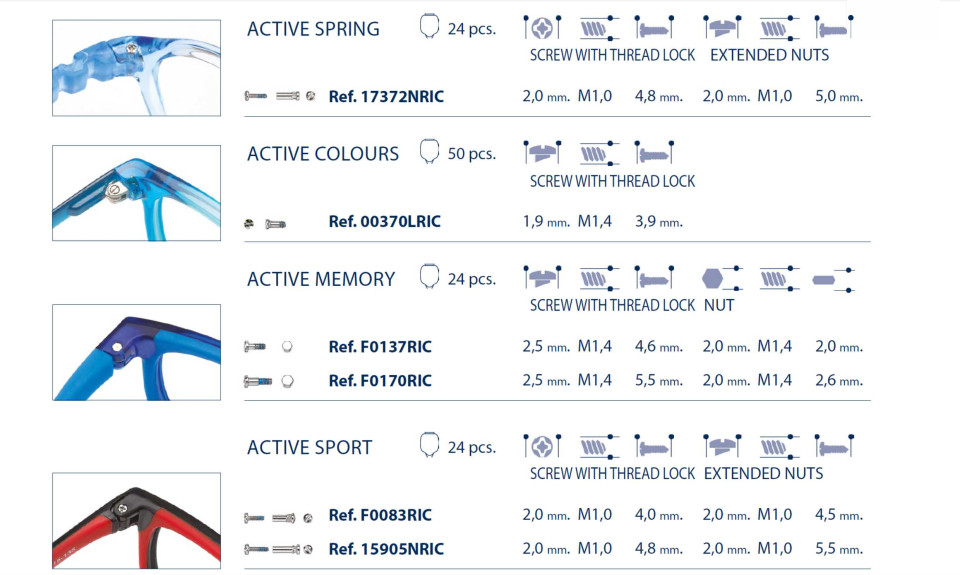Click the Active Sport Phillips screw head icon

541,446
